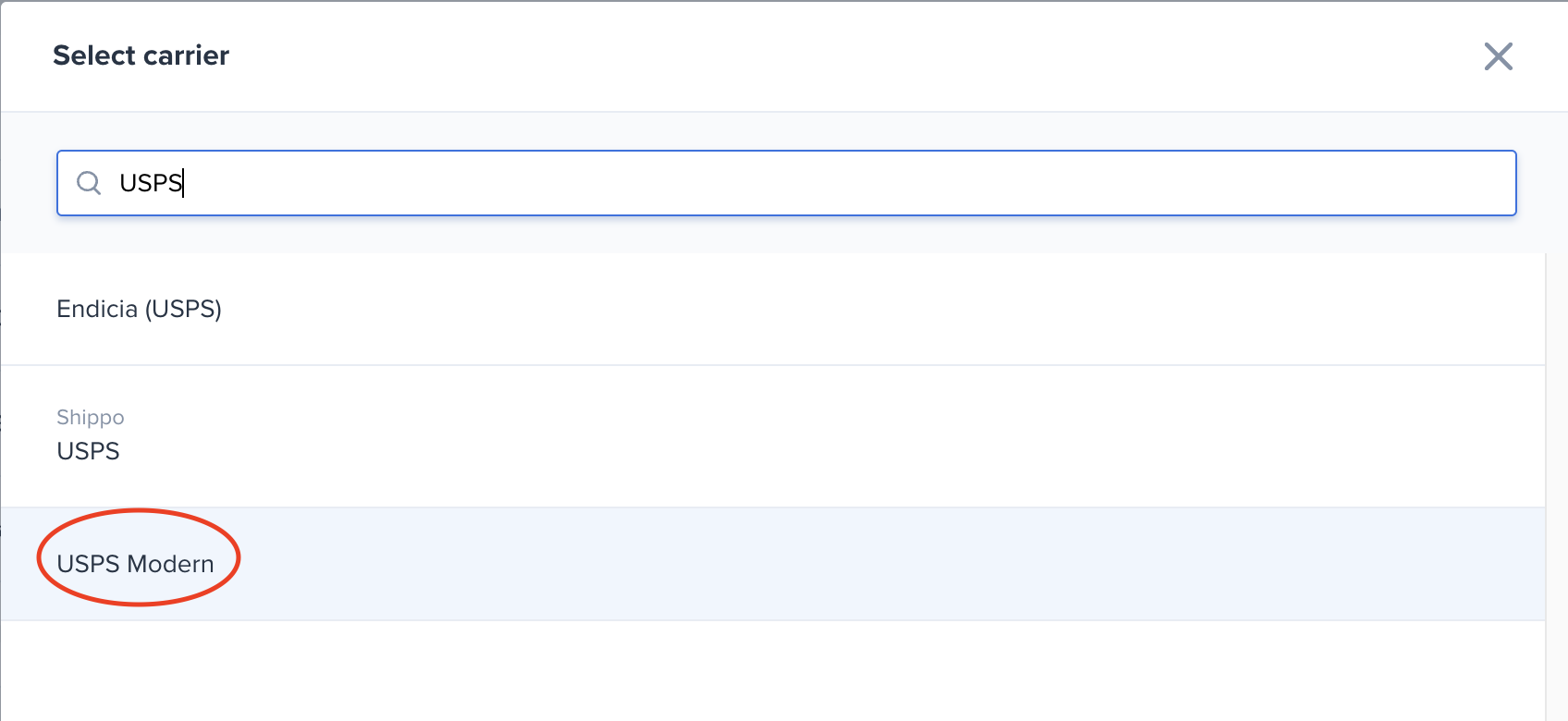Click the gray Shippo label text
The height and width of the screenshot is (721, 1568).
tap(90, 417)
